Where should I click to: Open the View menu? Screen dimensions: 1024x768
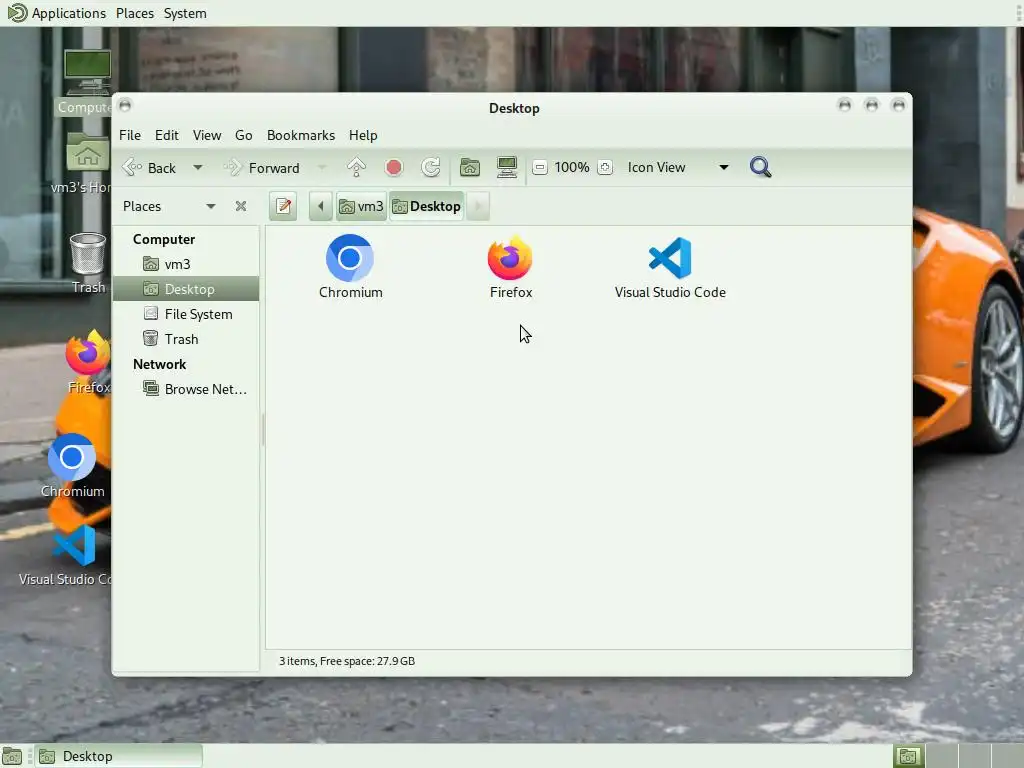tap(206, 135)
